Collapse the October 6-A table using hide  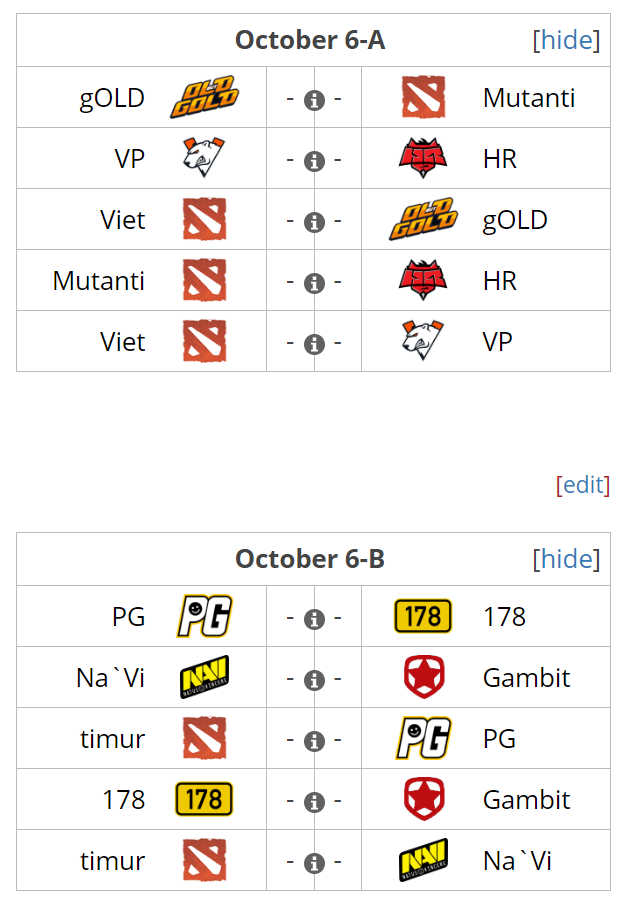pos(567,40)
